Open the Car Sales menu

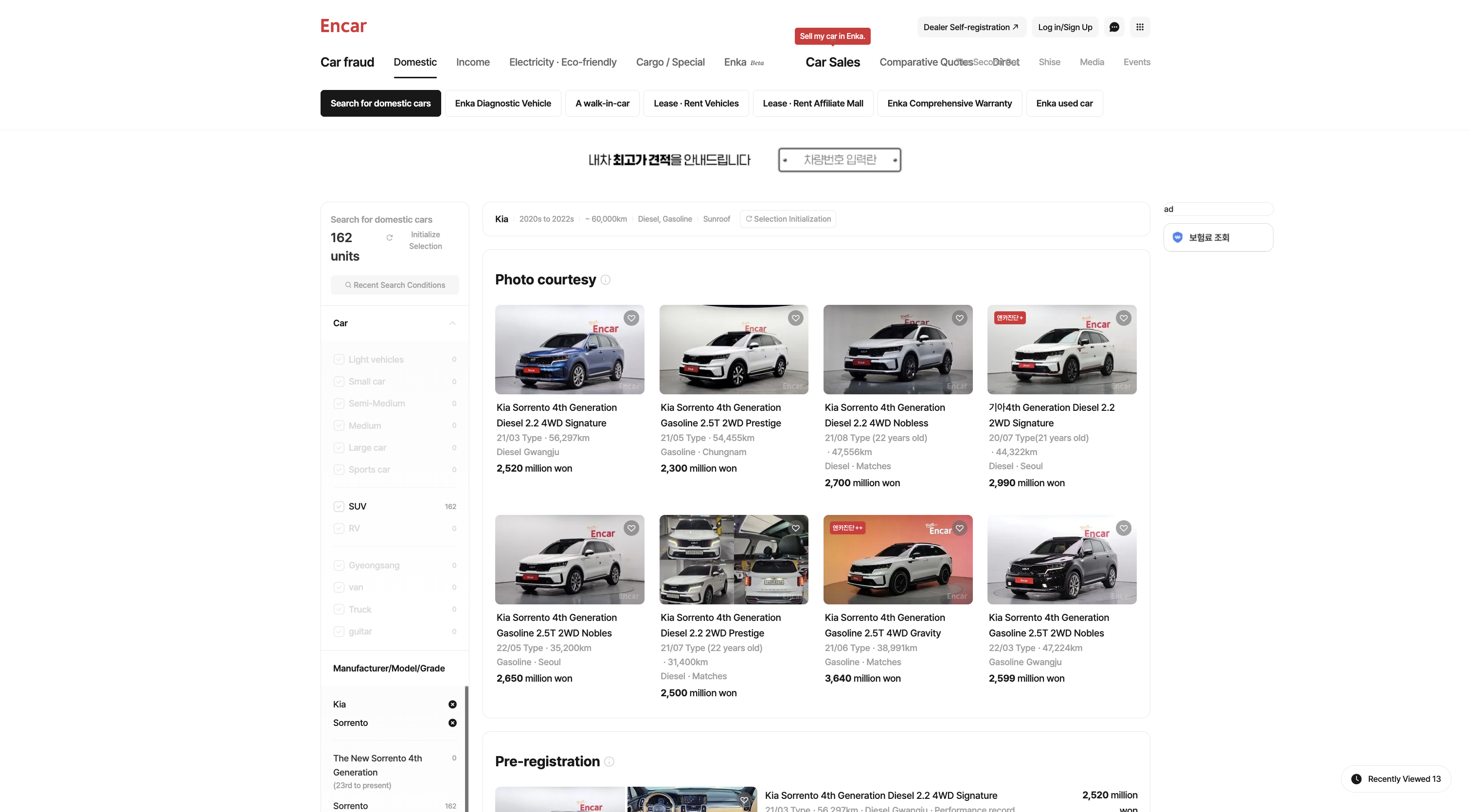[x=833, y=62]
